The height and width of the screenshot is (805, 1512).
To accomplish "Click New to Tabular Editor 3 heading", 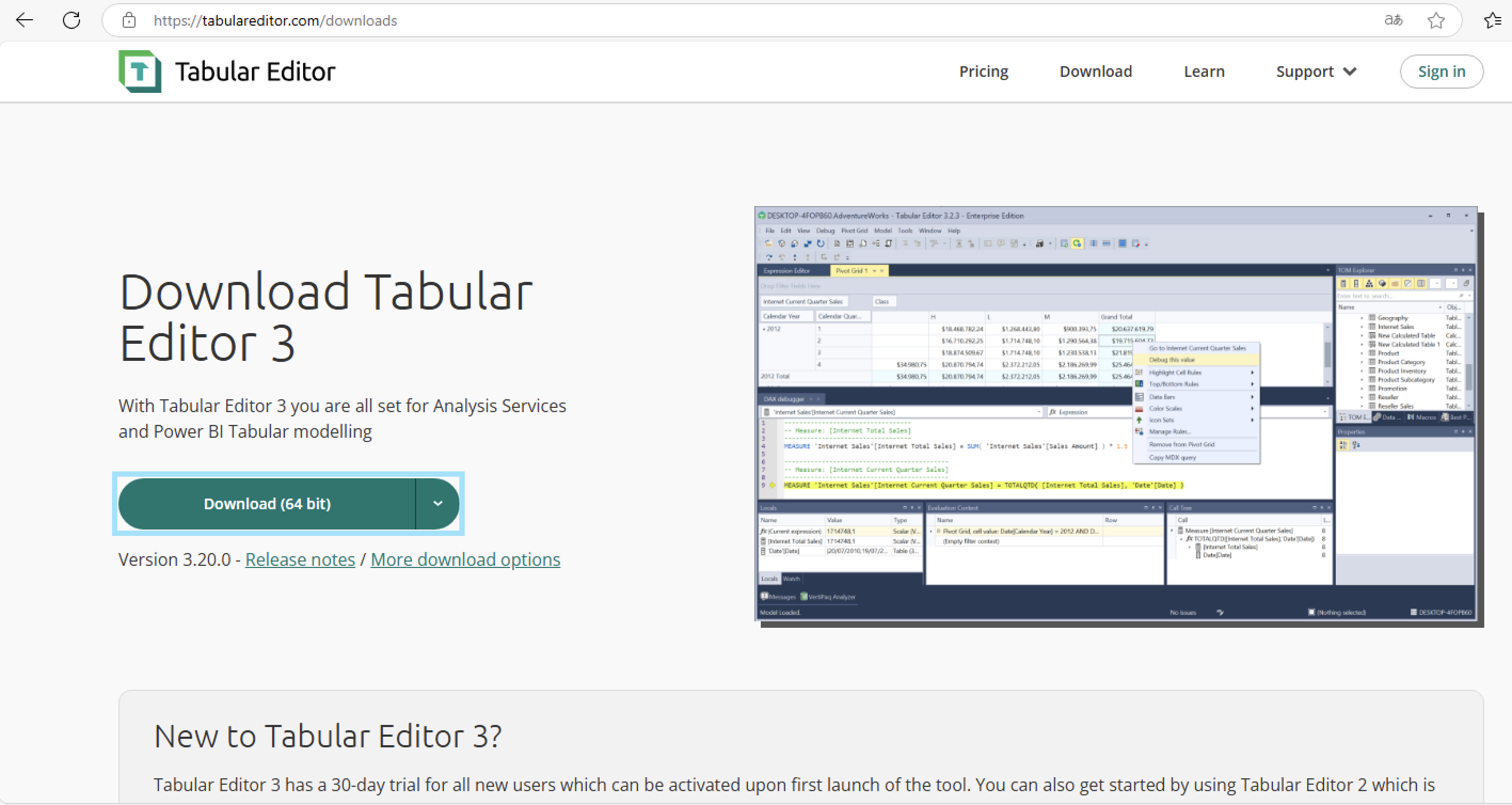I will pyautogui.click(x=328, y=736).
